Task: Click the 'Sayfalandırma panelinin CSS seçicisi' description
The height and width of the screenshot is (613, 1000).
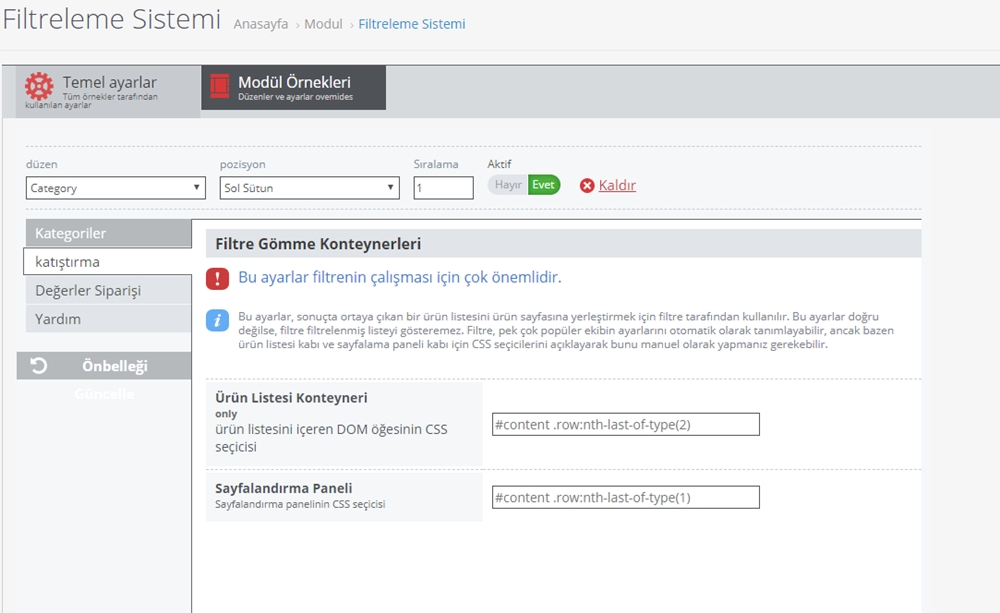Action: (300, 504)
